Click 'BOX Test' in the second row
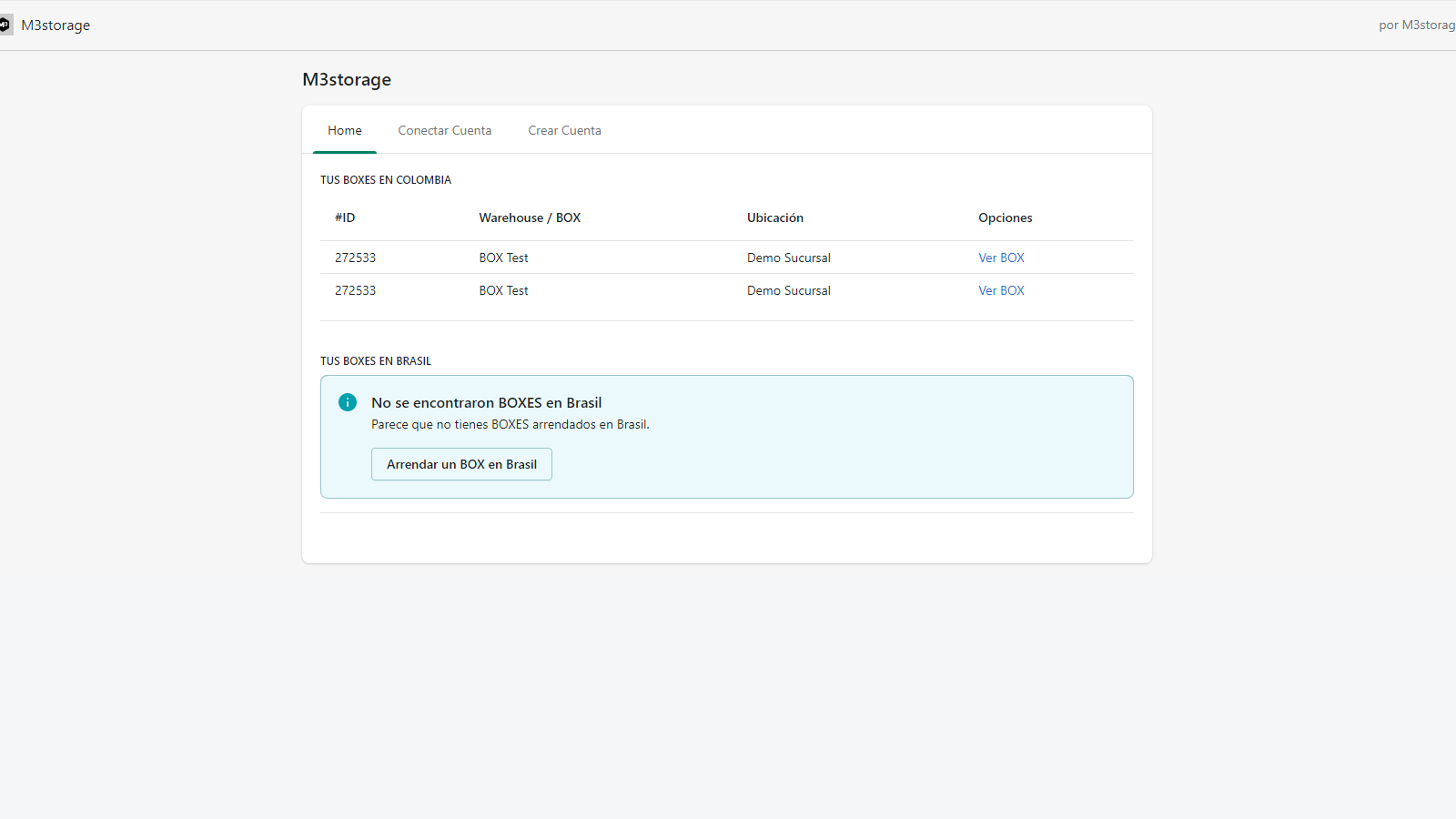1456x819 pixels. [504, 290]
